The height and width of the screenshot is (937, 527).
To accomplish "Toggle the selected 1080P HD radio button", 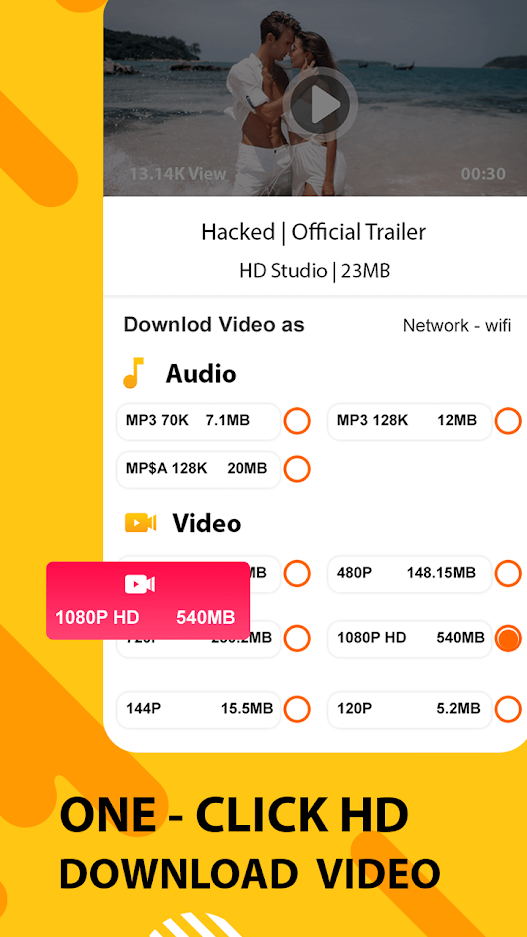I will 508,638.
